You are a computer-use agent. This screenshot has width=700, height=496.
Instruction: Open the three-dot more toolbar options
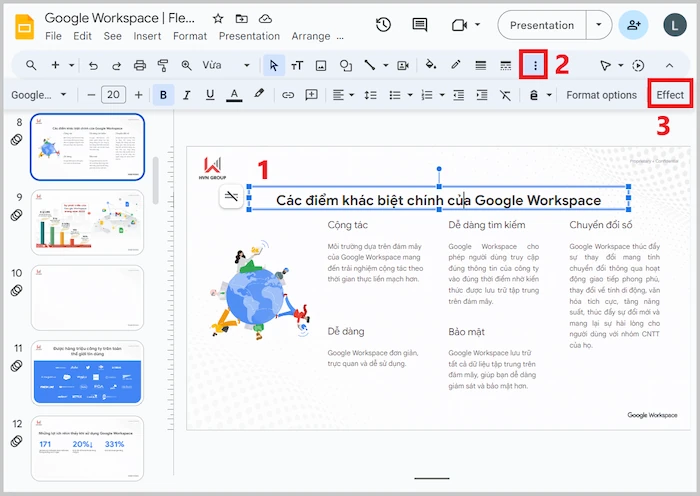coord(535,66)
